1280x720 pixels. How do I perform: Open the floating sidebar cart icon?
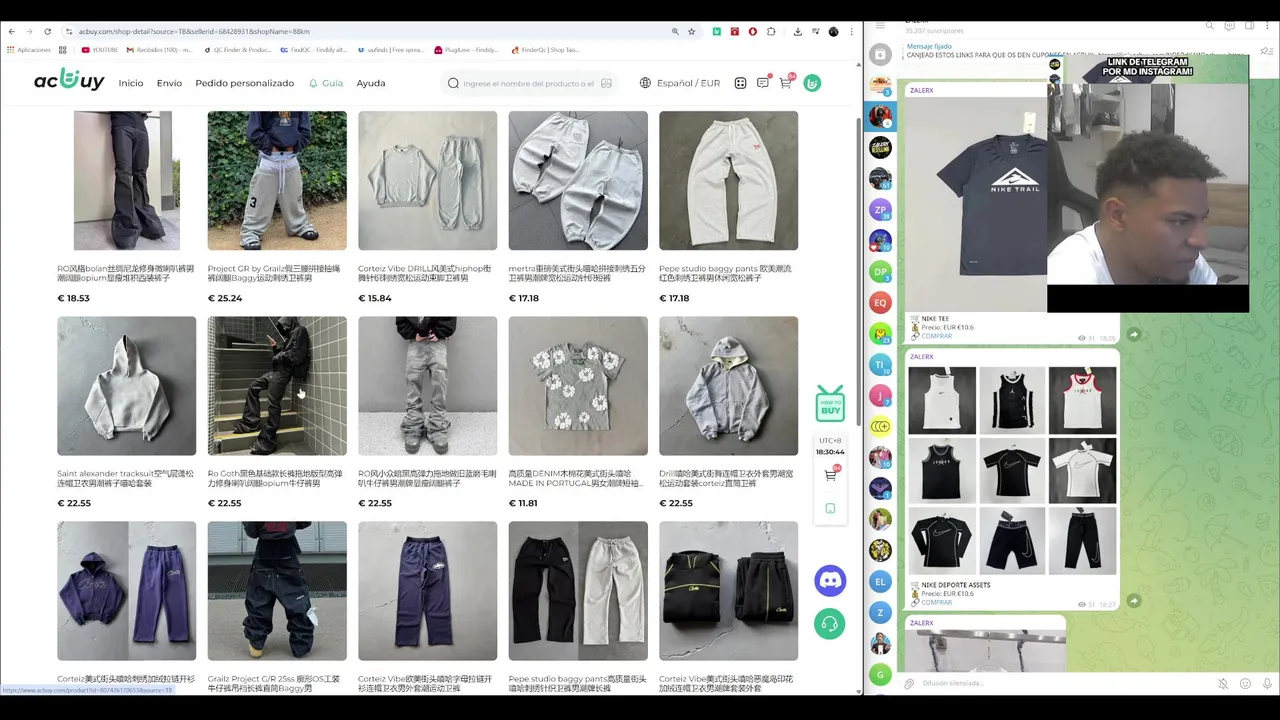tap(830, 475)
